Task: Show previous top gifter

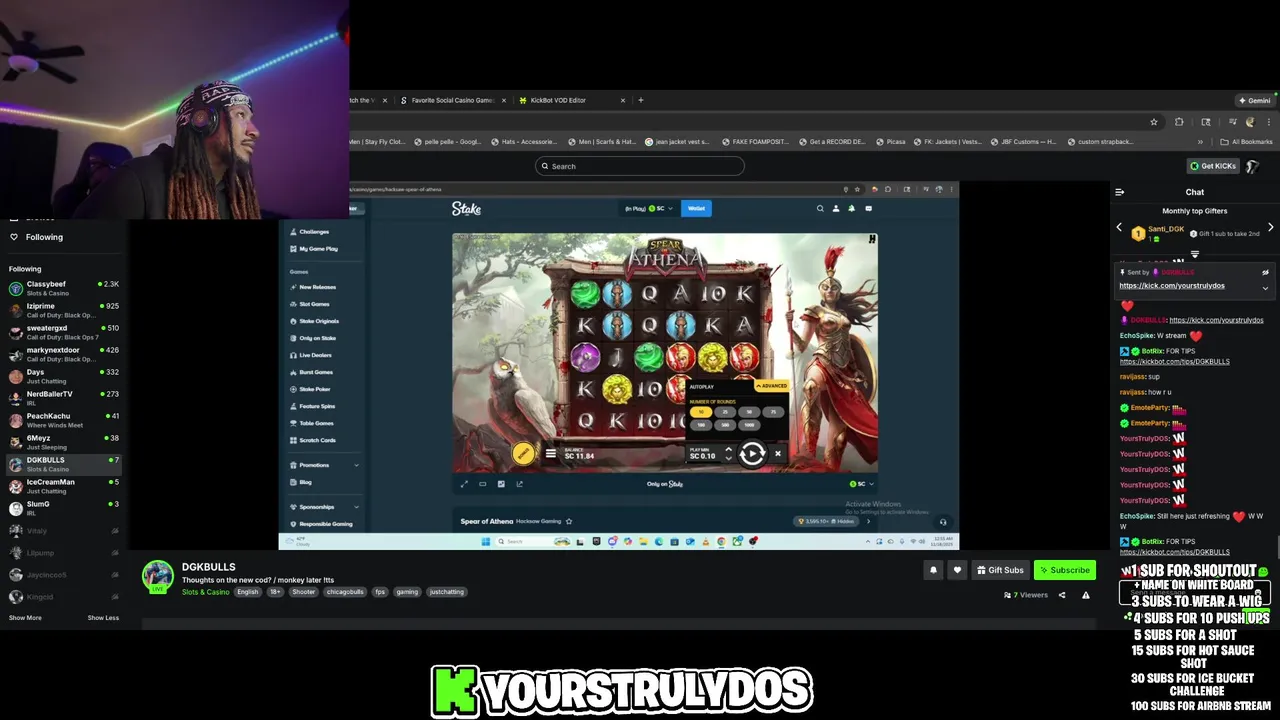Action: click(1119, 228)
